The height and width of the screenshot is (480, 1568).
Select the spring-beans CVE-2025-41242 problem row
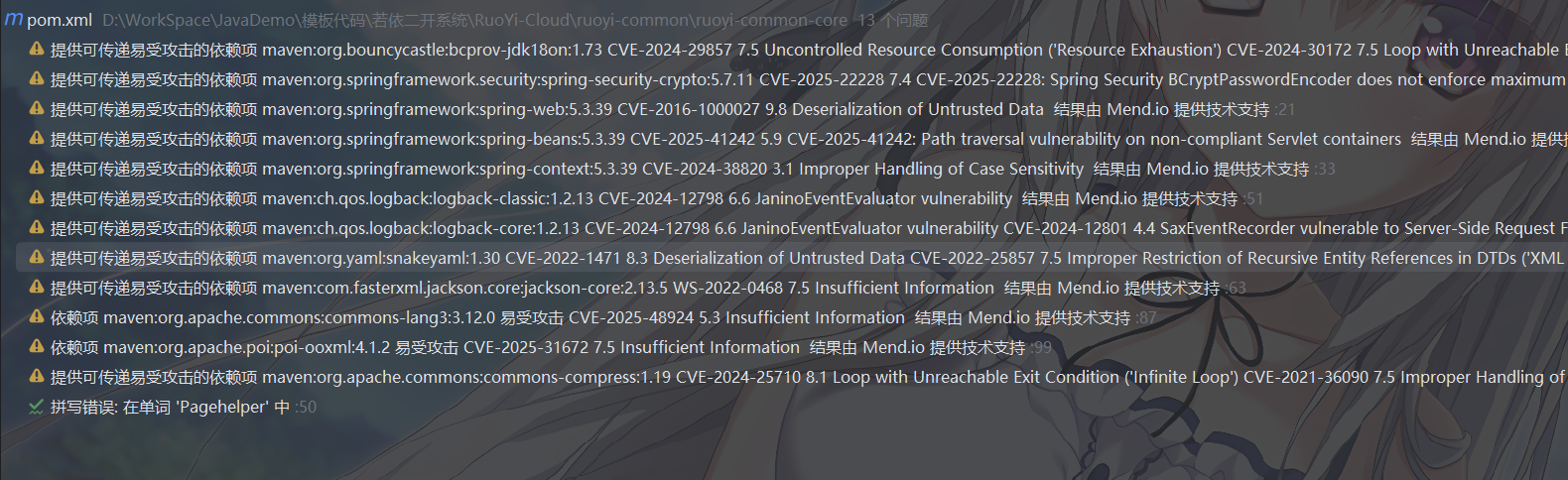[x=695, y=139]
